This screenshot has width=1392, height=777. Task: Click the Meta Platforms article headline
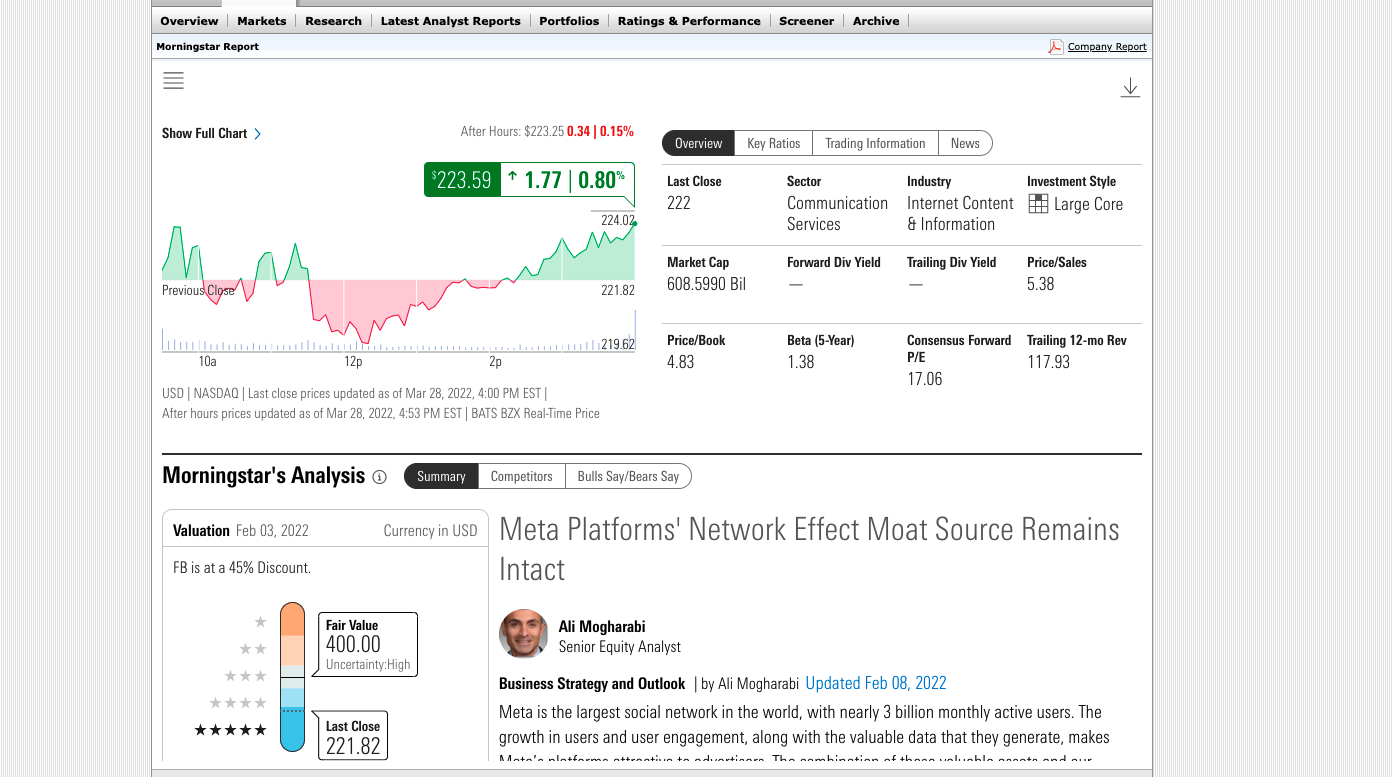[x=810, y=549]
